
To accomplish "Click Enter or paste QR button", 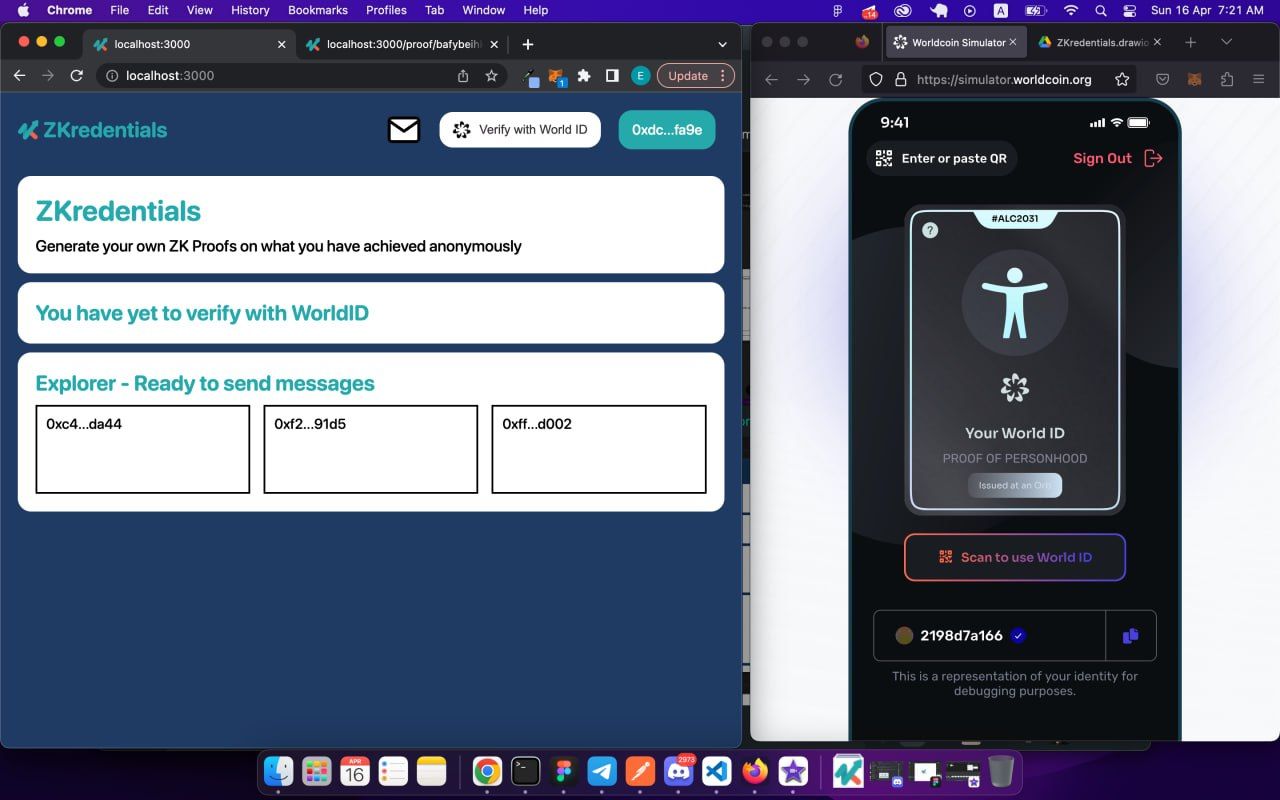I will 941,158.
